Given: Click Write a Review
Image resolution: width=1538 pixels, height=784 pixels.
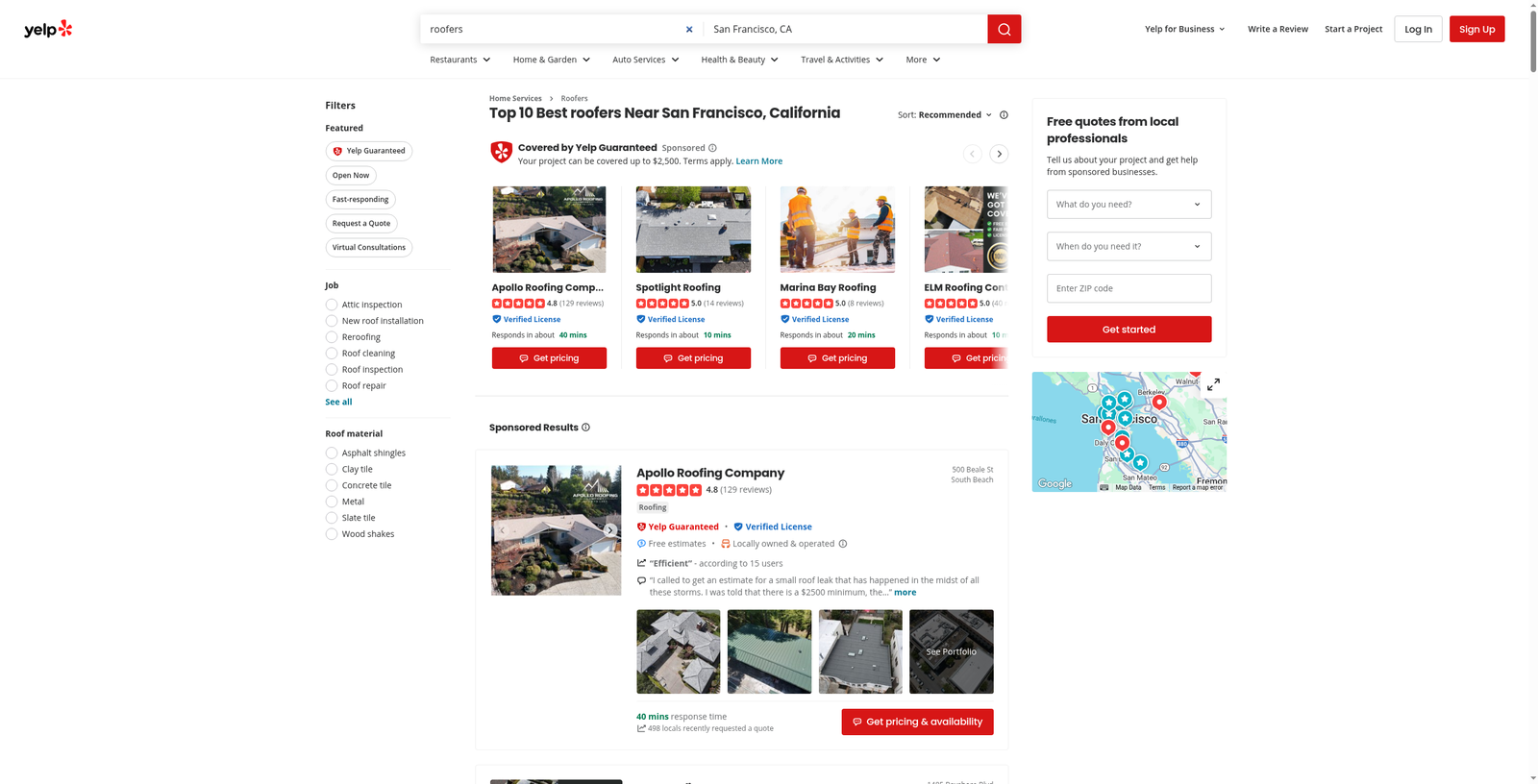Looking at the screenshot, I should 1278,29.
